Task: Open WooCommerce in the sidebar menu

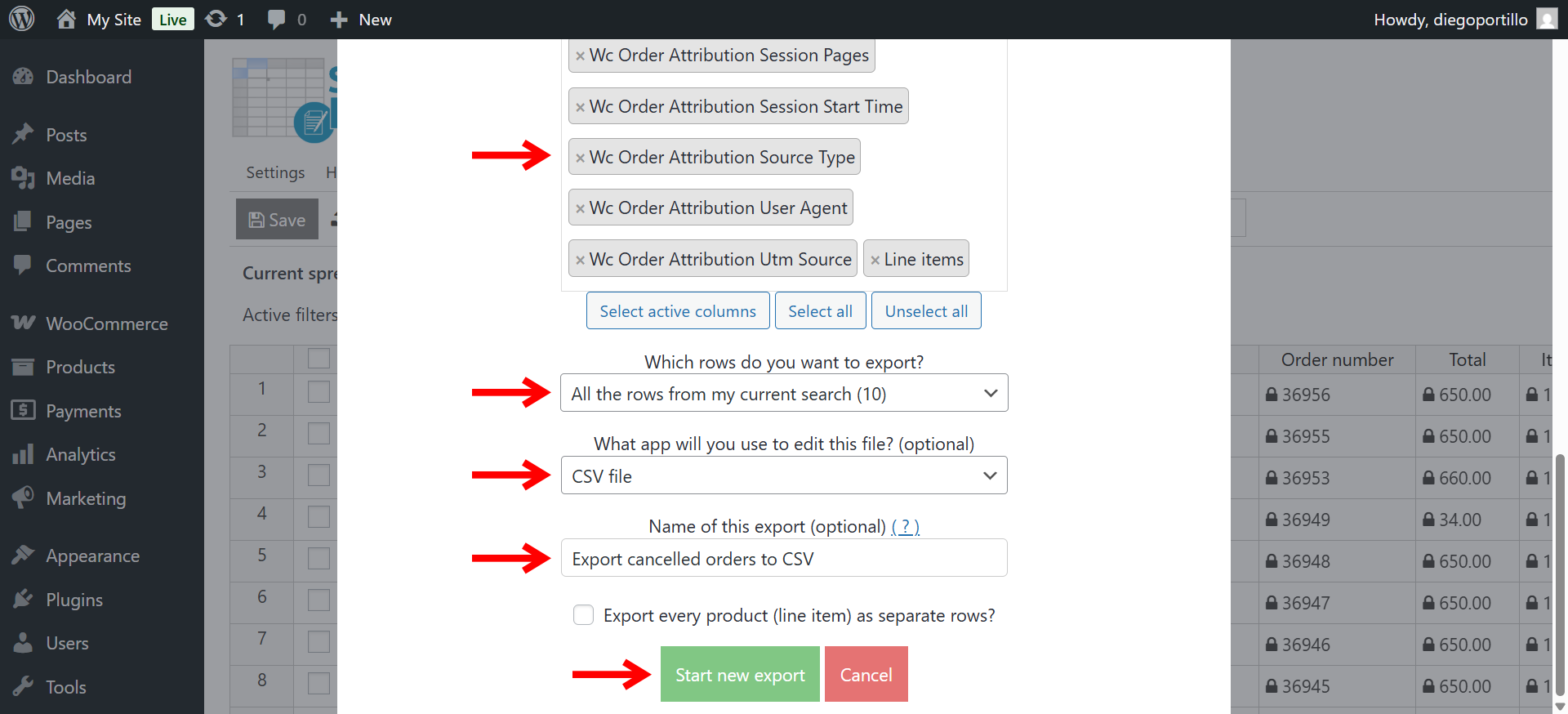Action: point(106,324)
